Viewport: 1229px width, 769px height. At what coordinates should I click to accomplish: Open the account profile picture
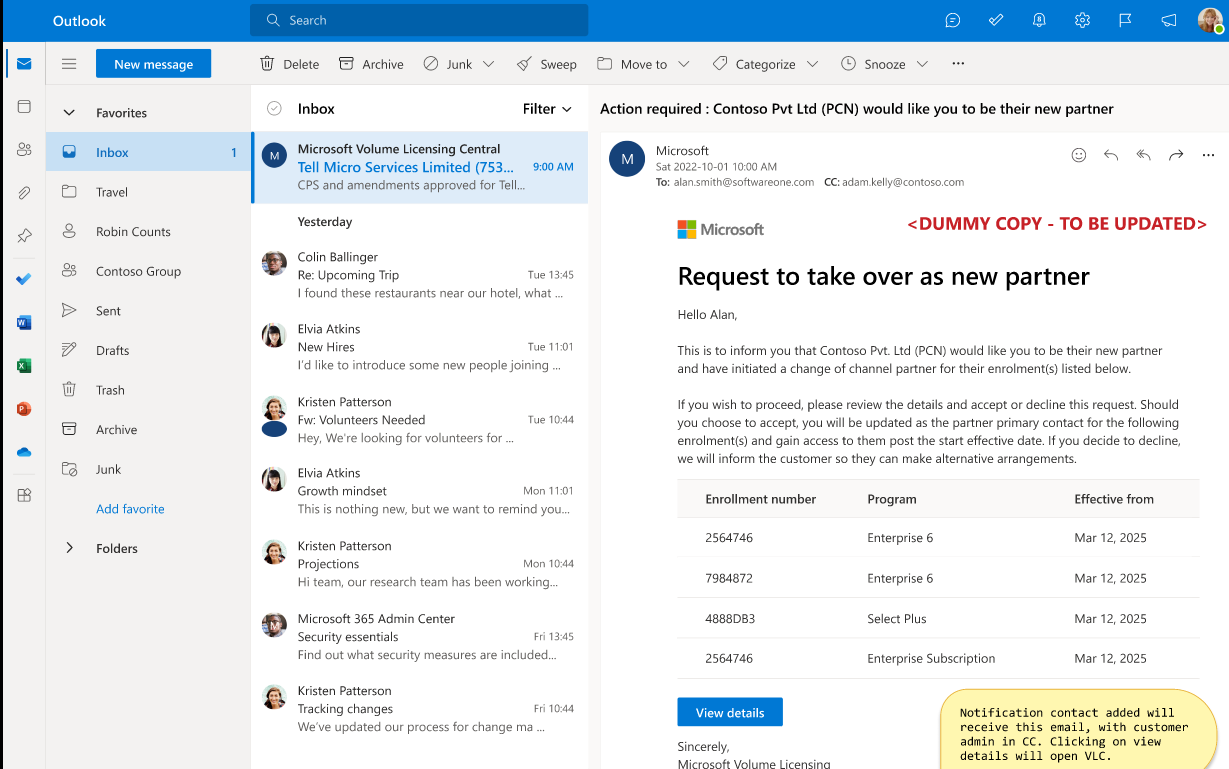[x=1210, y=20]
